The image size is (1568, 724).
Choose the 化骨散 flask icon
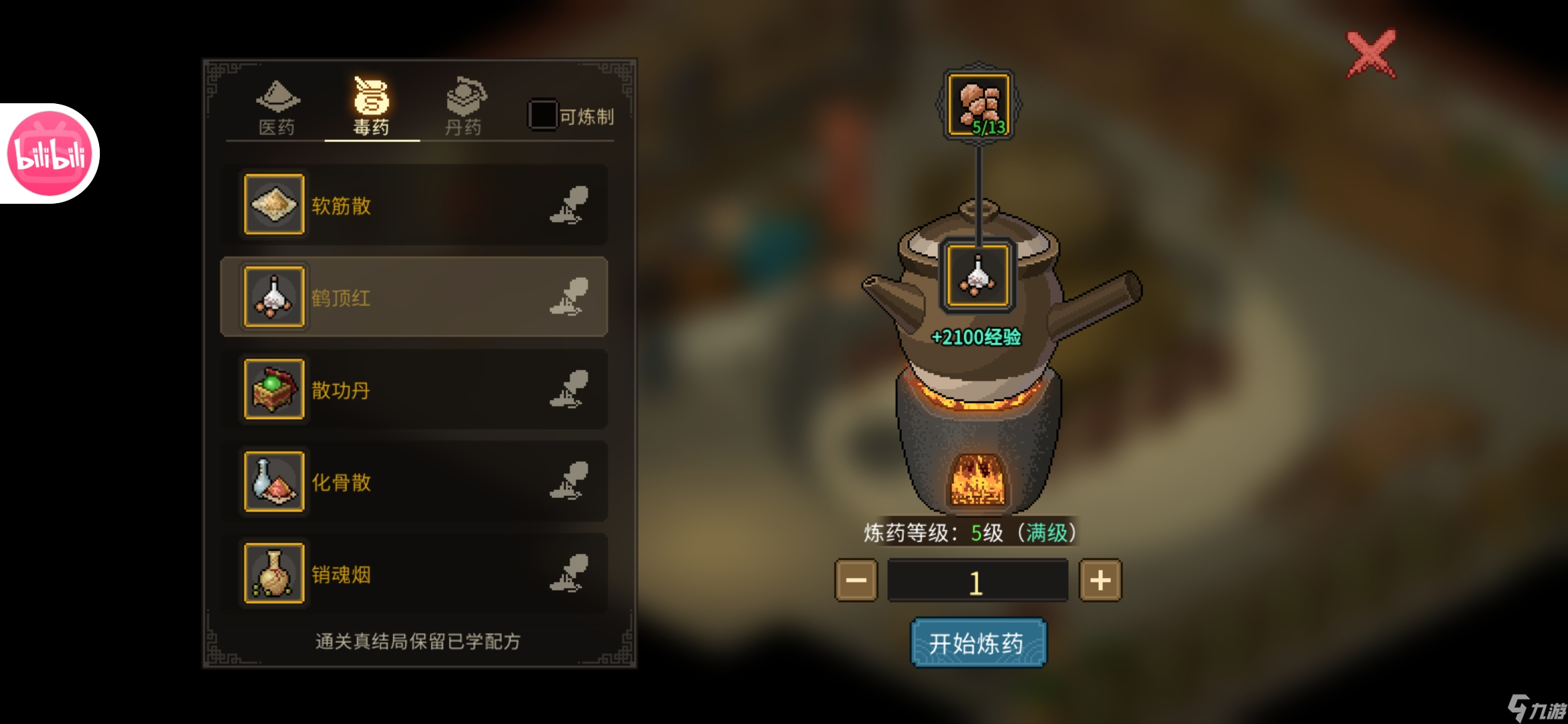[x=274, y=481]
